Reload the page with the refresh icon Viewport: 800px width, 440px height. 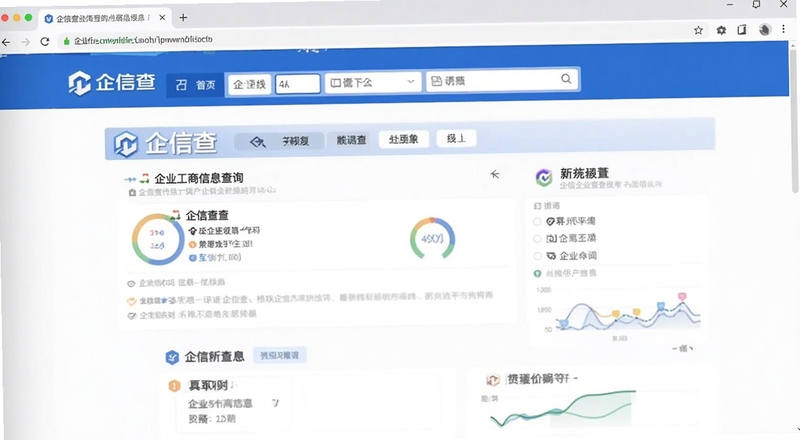click(x=45, y=41)
